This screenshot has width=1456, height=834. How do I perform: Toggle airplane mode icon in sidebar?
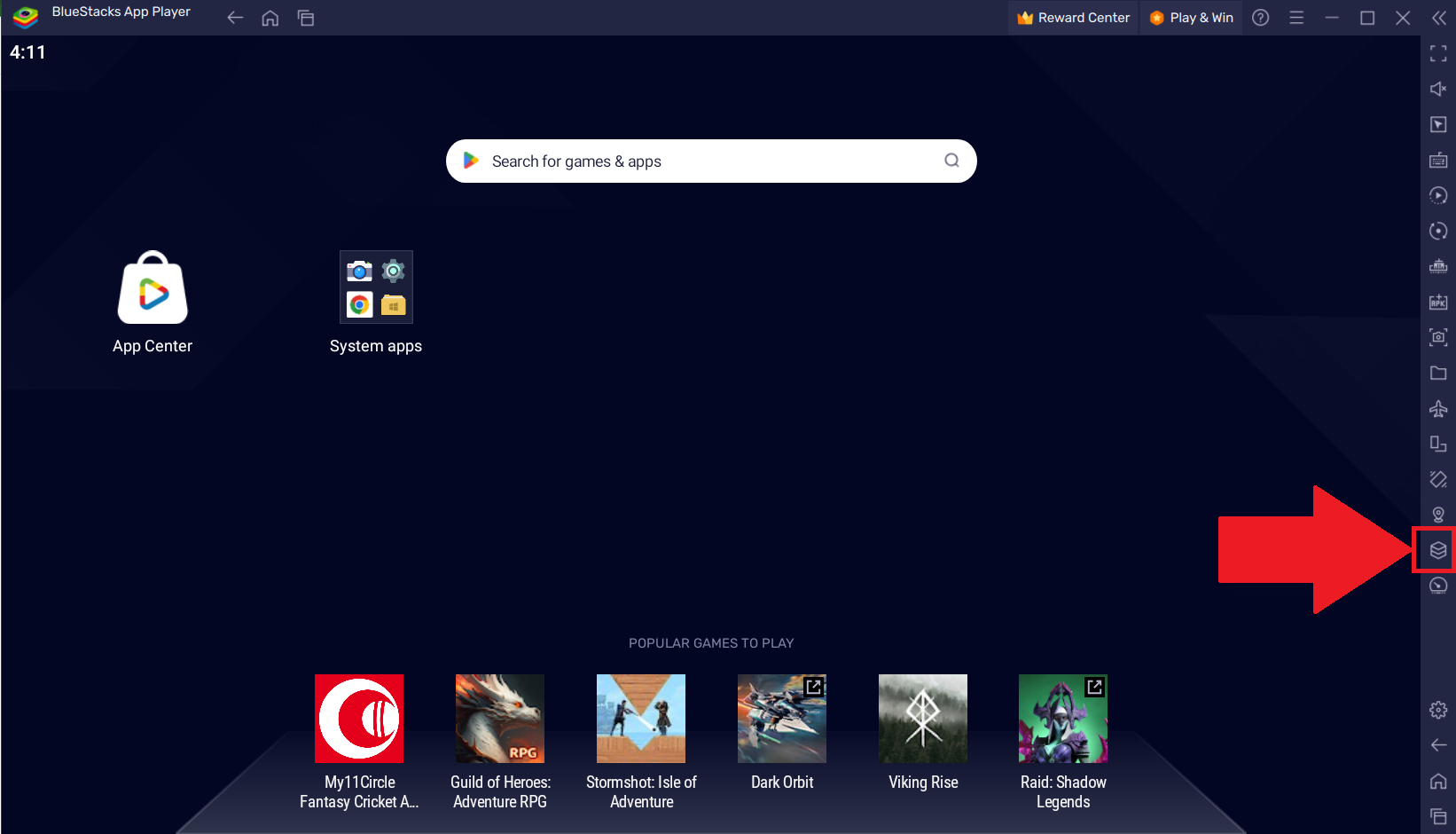point(1438,409)
